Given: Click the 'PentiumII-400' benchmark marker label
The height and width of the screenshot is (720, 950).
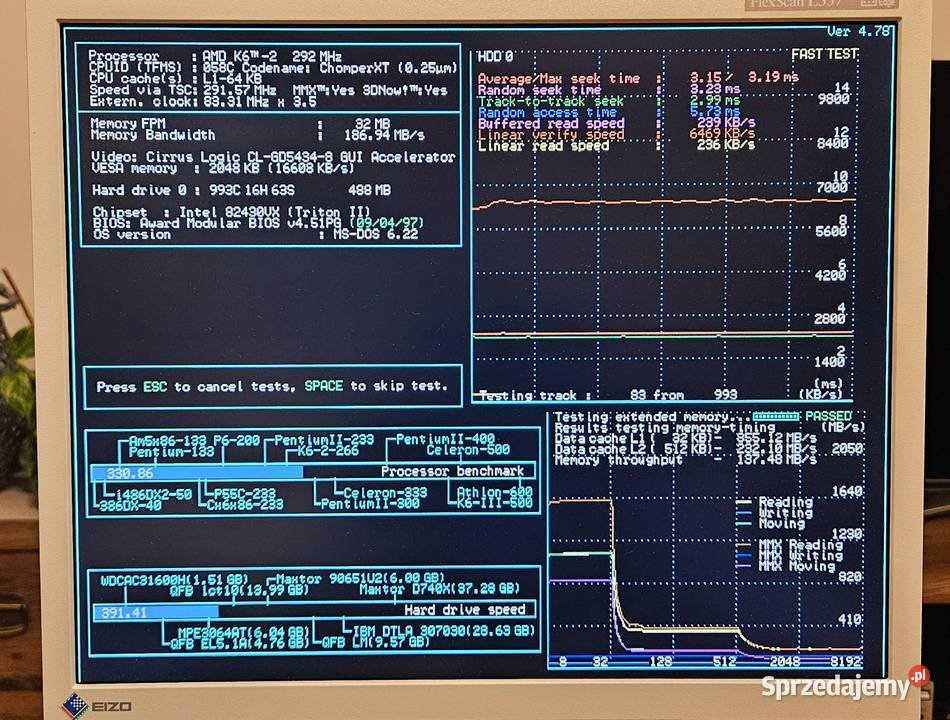Looking at the screenshot, I should pyautogui.click(x=445, y=439).
